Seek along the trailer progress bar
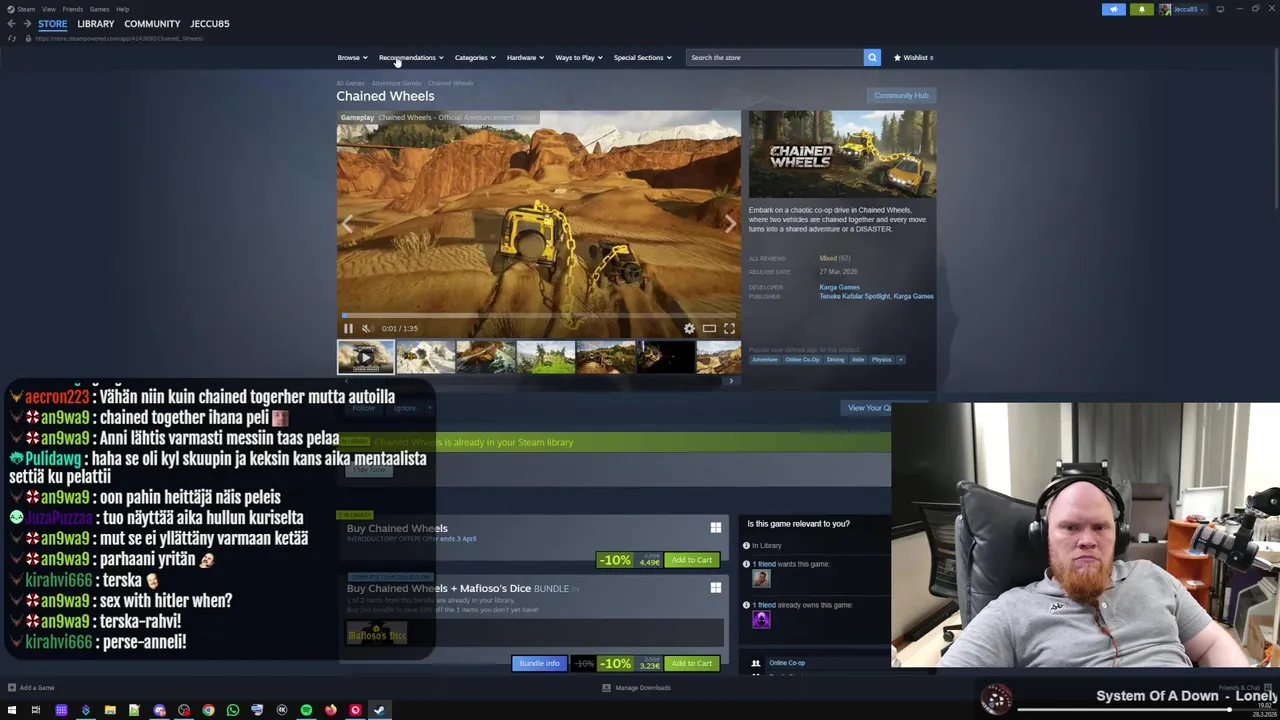 [538, 316]
